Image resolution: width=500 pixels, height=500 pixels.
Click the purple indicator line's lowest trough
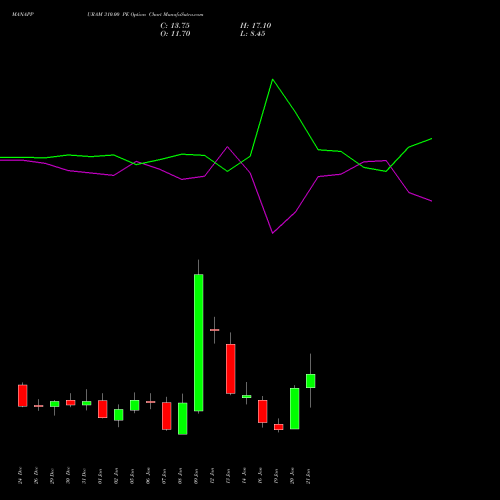[x=273, y=233]
